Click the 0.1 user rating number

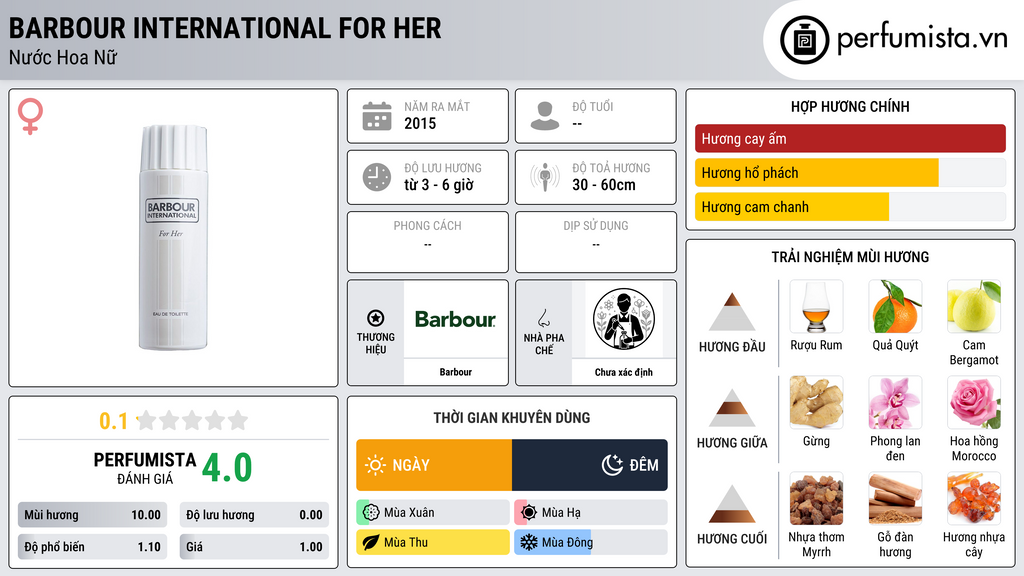(114, 421)
